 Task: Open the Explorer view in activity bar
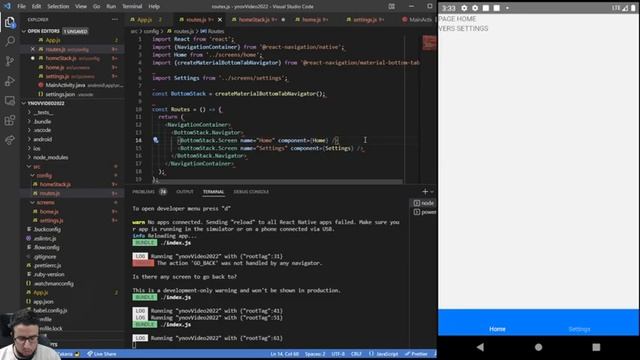[10, 21]
